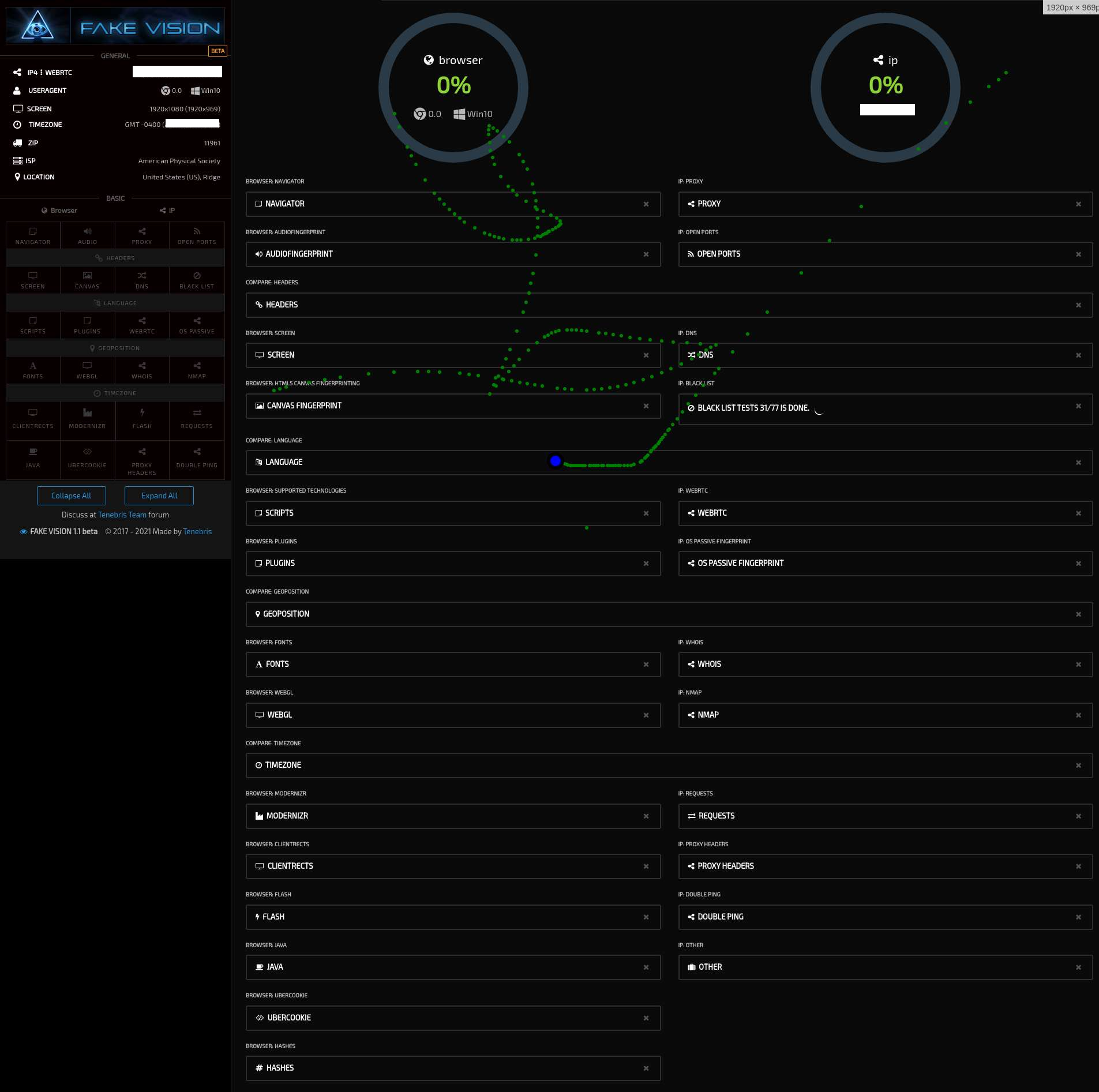The image size is (1099, 1092).
Task: Click the Java sidebar icon
Action: click(33, 457)
